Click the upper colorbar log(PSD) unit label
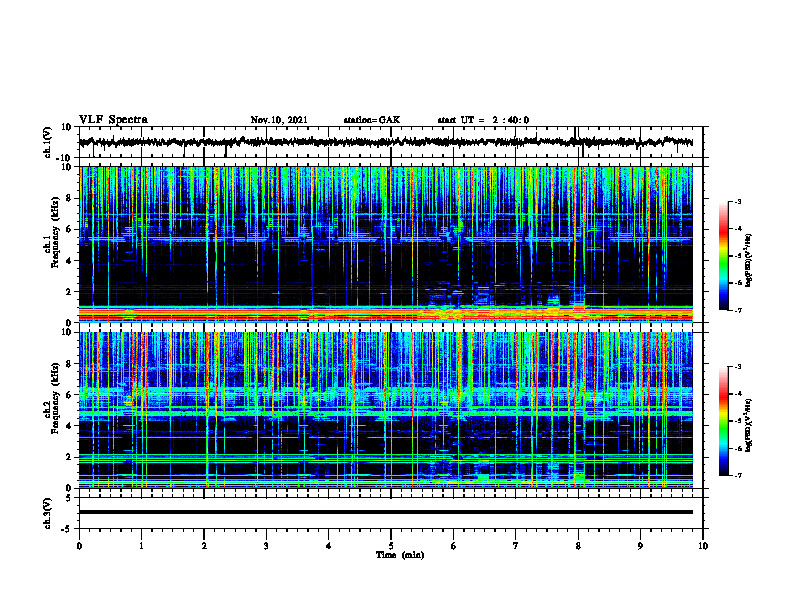 coord(749,261)
